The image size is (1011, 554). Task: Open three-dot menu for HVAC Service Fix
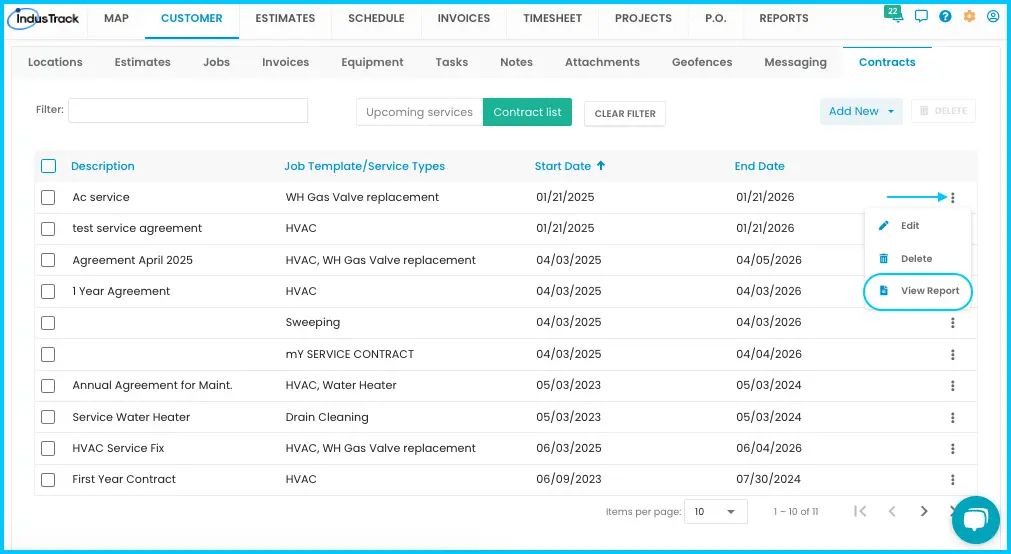[952, 448]
